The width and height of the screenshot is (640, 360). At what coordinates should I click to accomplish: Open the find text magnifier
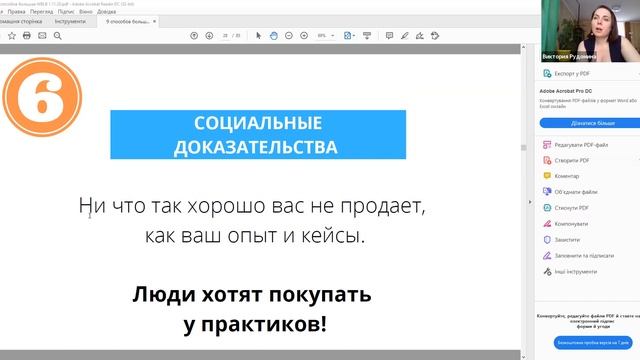point(58,36)
